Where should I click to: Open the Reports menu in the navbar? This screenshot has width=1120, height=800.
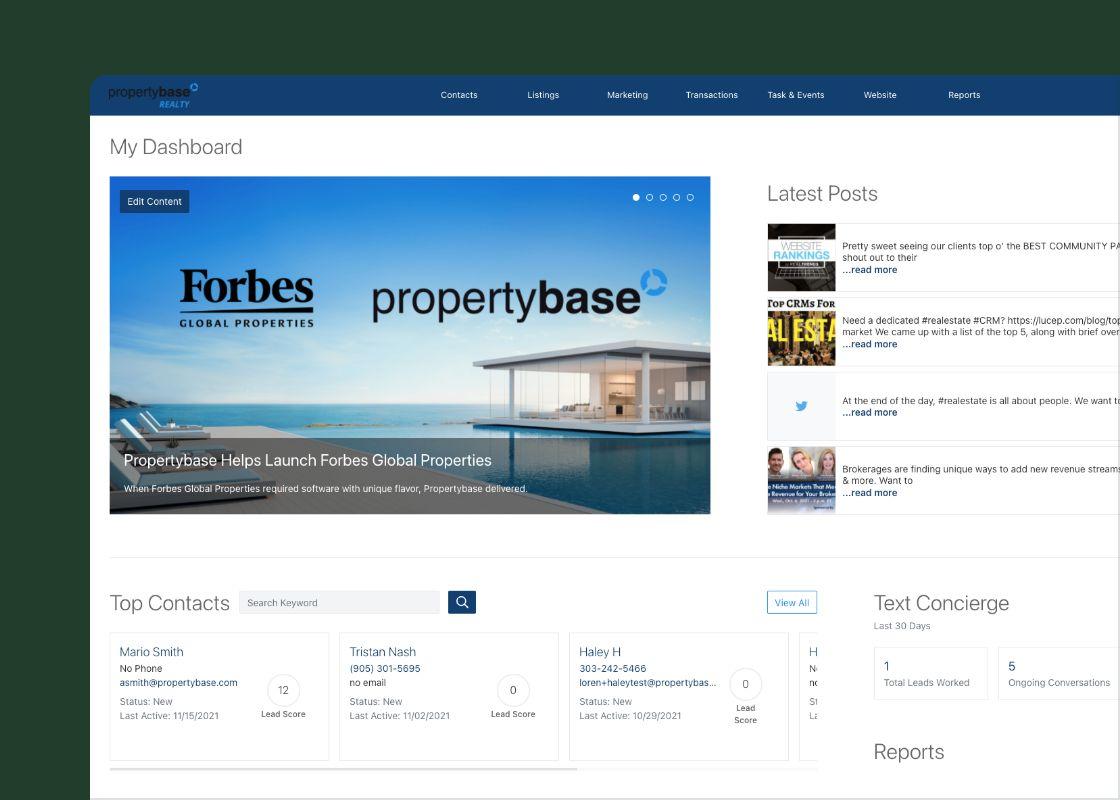[964, 95]
